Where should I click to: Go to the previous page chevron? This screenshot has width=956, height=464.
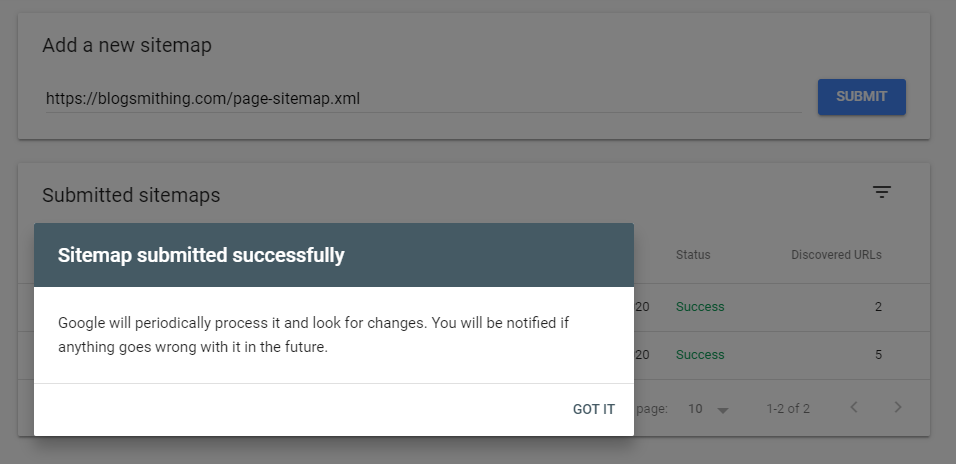click(854, 407)
